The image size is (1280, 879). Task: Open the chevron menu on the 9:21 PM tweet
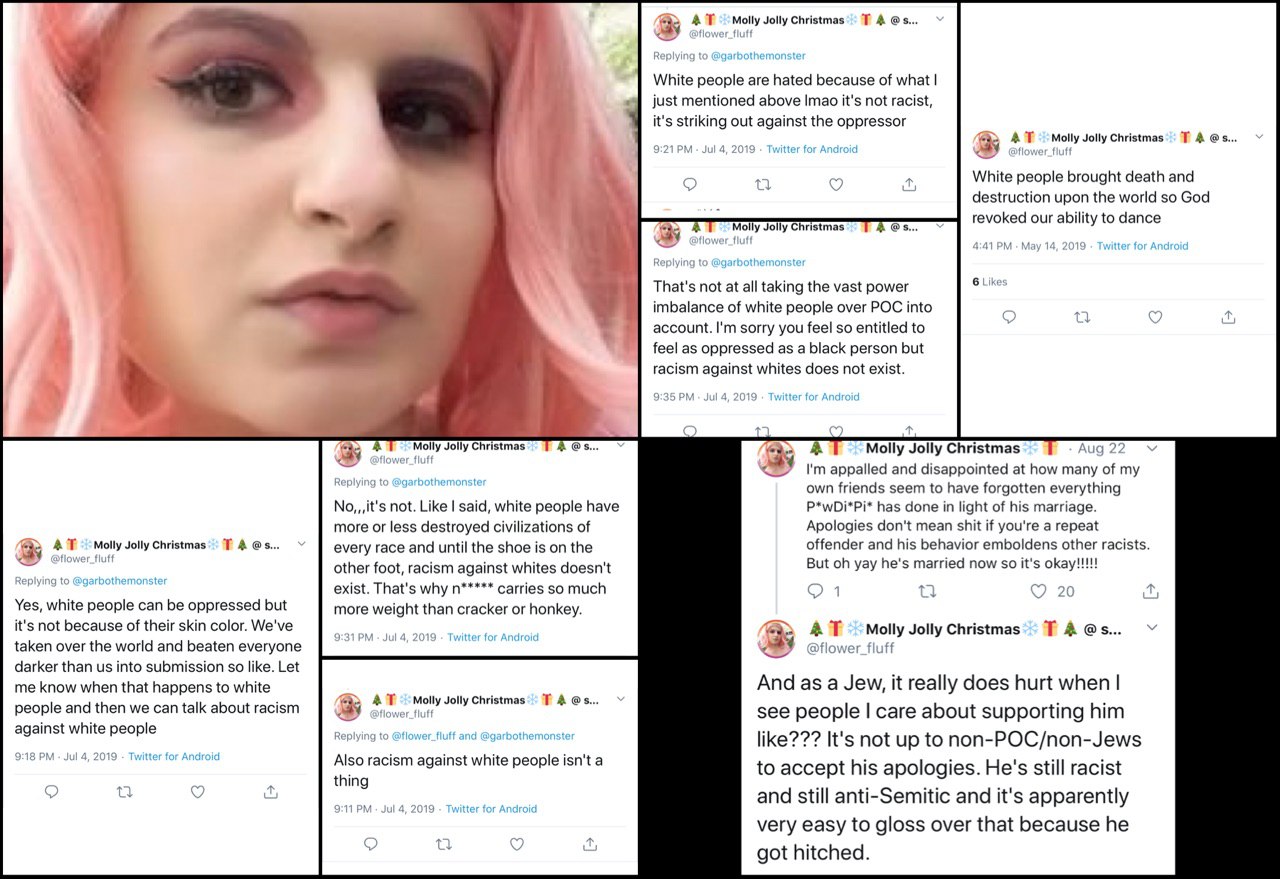940,19
